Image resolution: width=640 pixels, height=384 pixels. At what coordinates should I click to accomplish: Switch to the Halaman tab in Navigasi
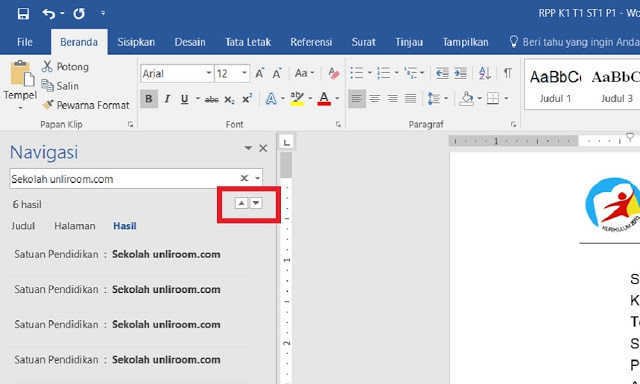[x=75, y=226]
